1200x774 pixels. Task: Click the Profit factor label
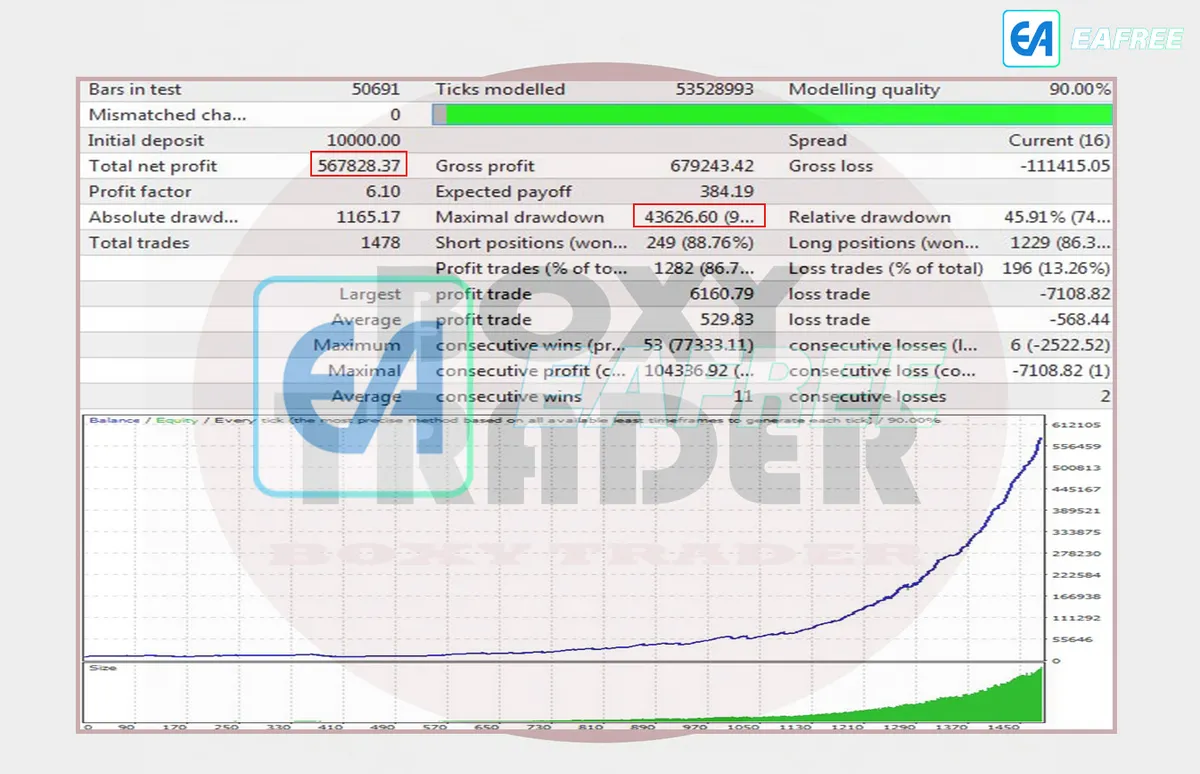pyautogui.click(x=140, y=192)
